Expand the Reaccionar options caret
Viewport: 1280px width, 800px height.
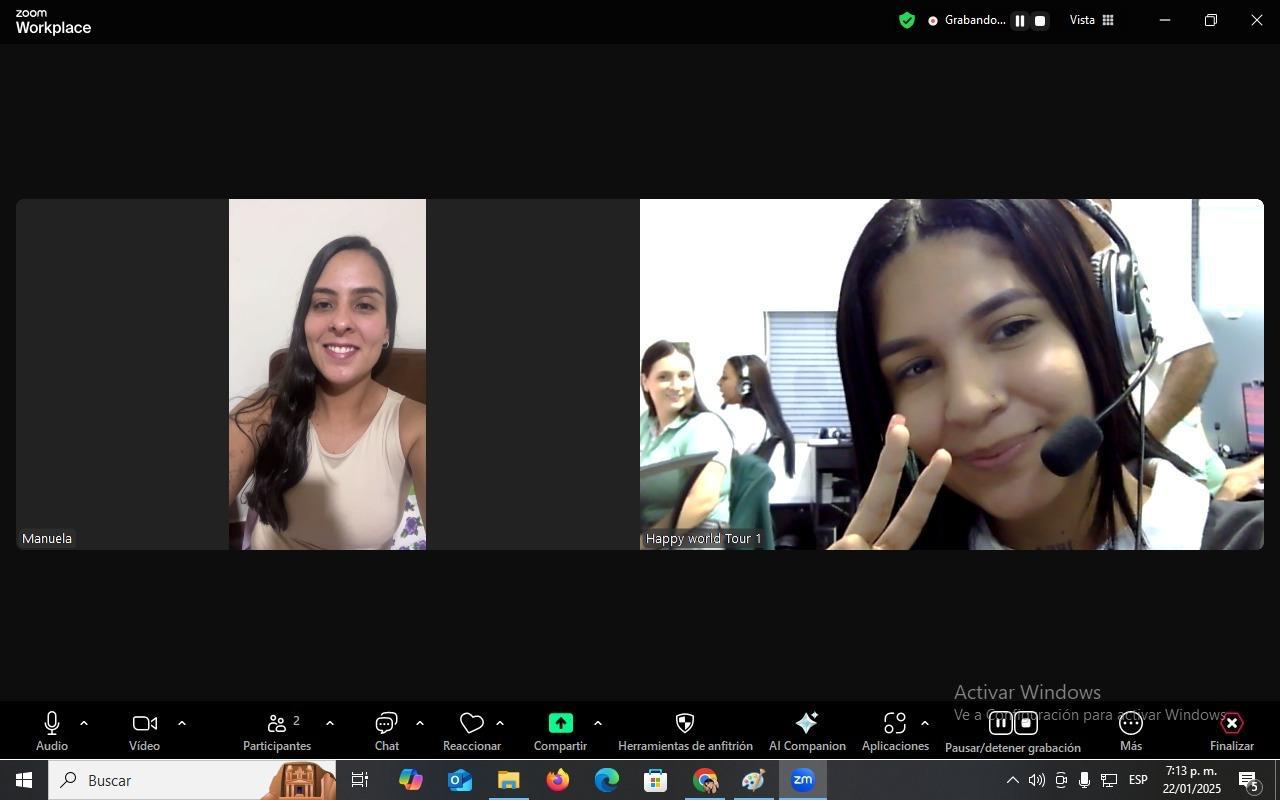tap(500, 723)
